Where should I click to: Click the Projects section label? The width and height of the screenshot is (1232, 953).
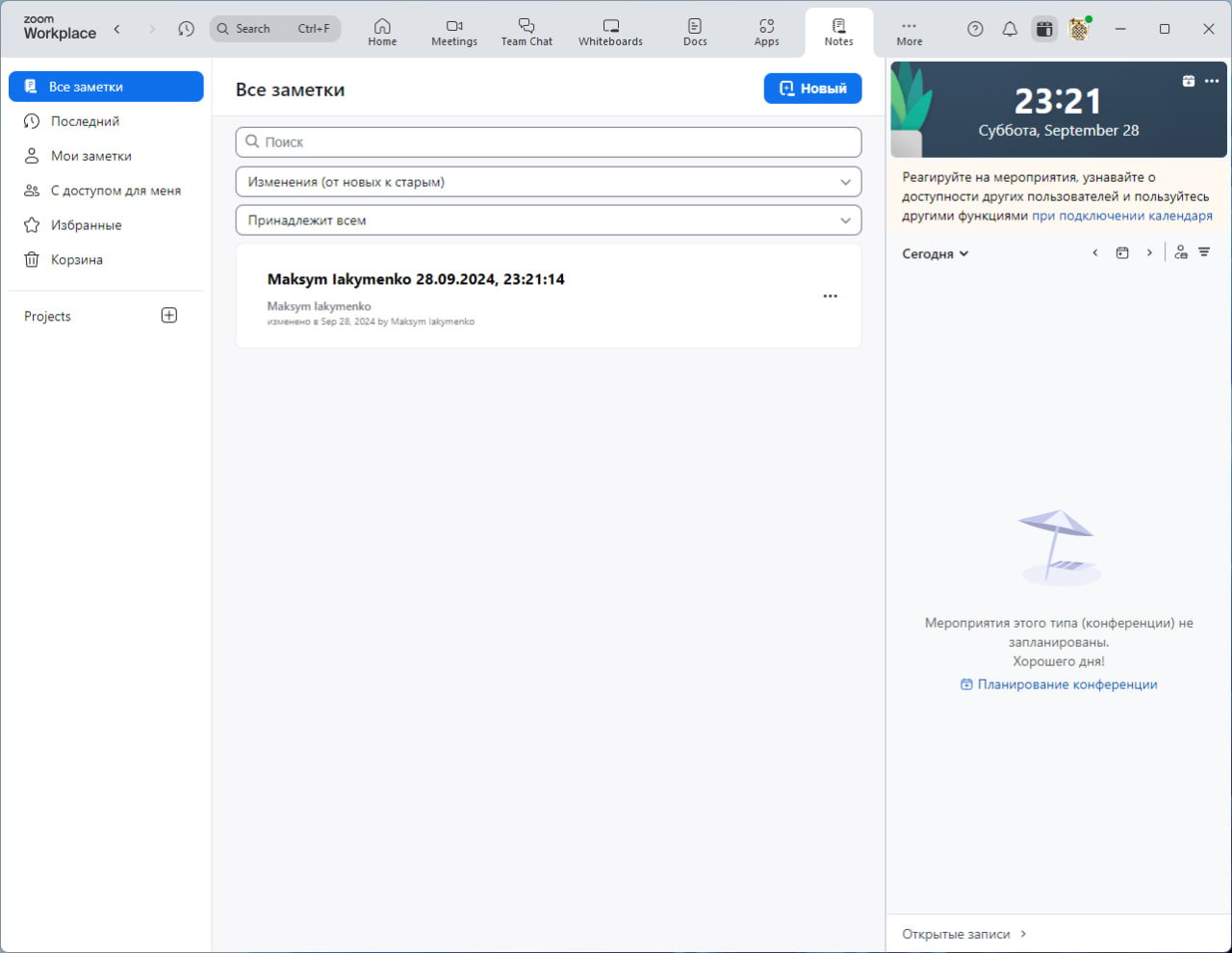47,316
